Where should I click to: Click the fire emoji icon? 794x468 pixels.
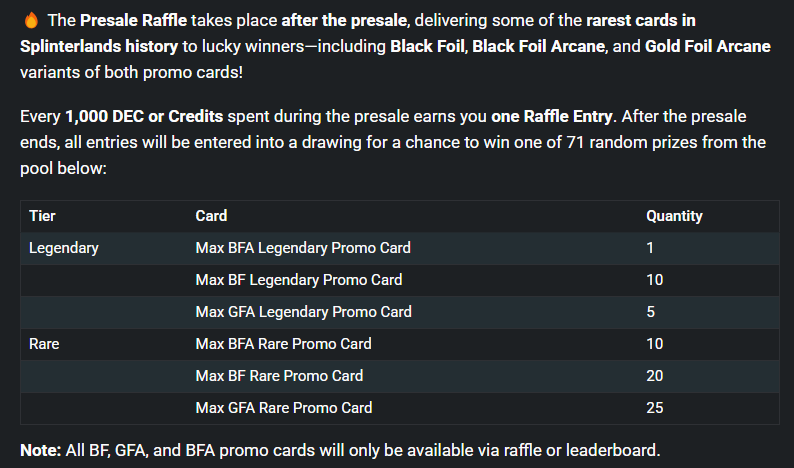click(x=31, y=20)
